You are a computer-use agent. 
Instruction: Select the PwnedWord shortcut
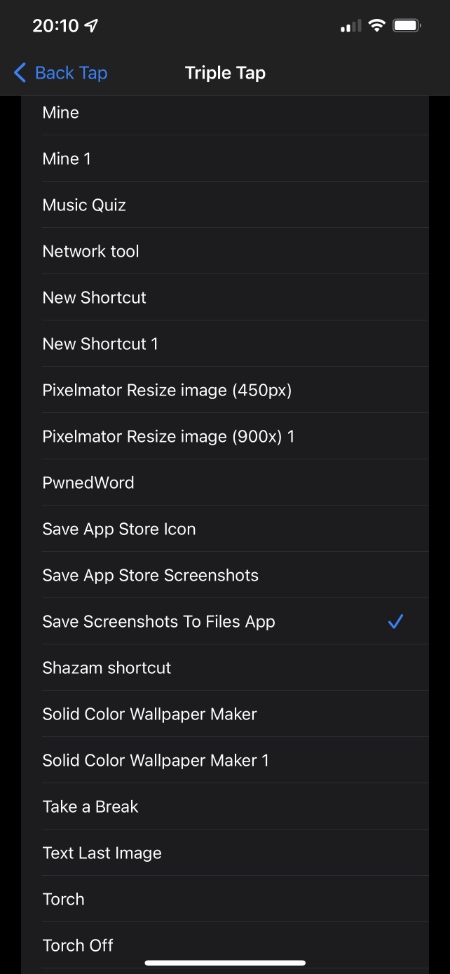pos(225,483)
